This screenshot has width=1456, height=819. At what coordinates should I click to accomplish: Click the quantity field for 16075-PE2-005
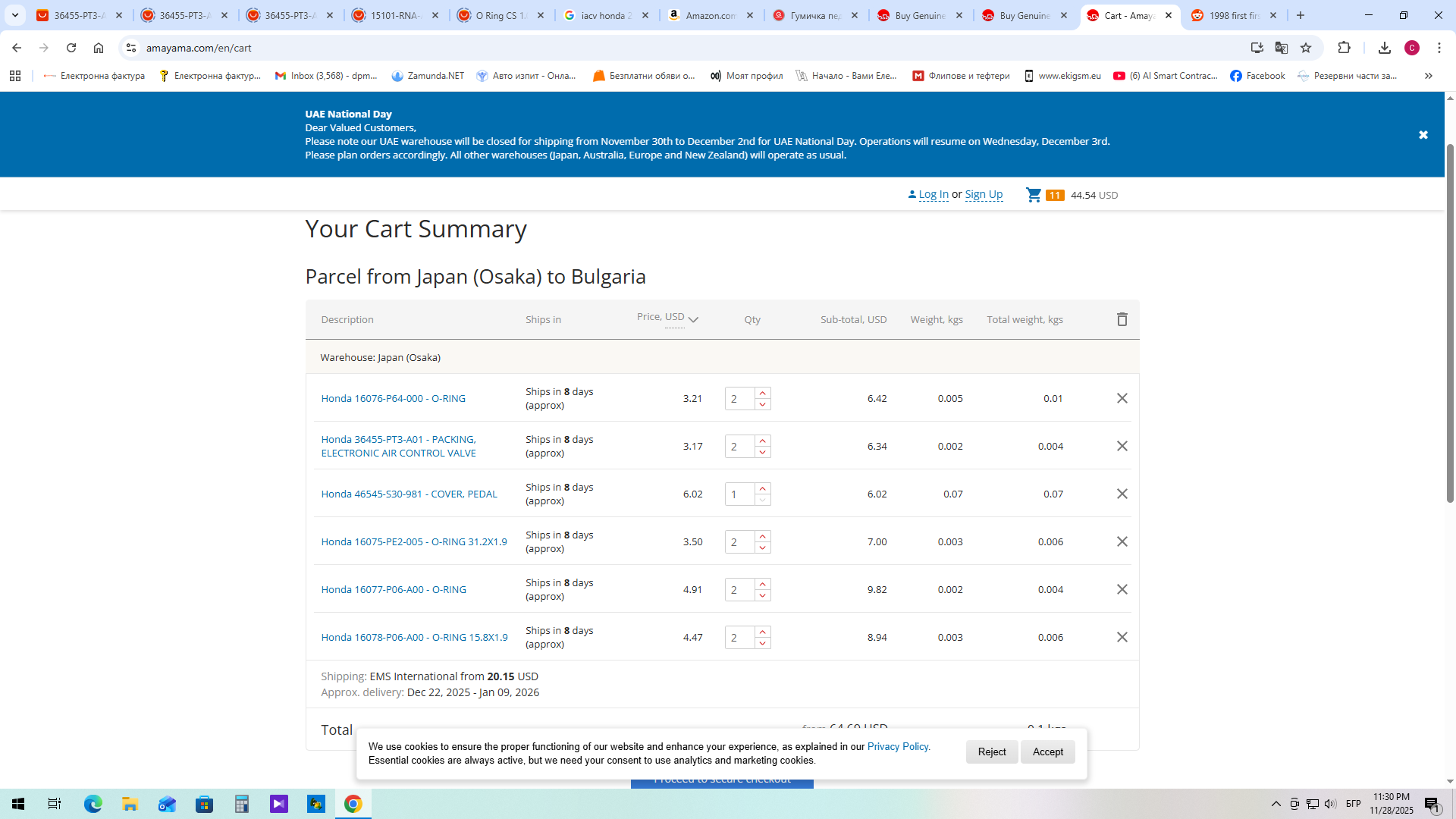coord(739,541)
